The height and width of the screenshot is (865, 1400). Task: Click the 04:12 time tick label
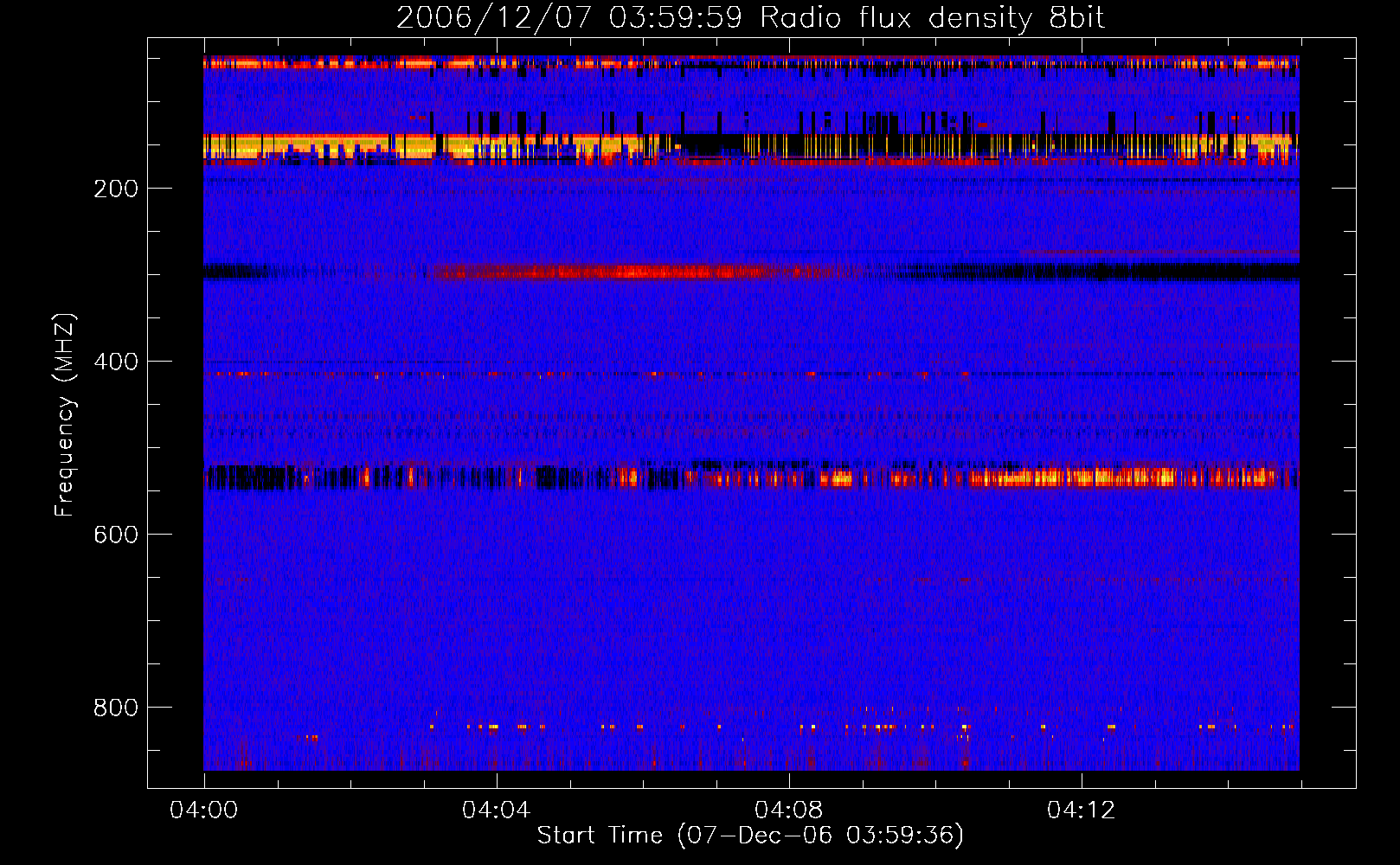[x=1082, y=811]
